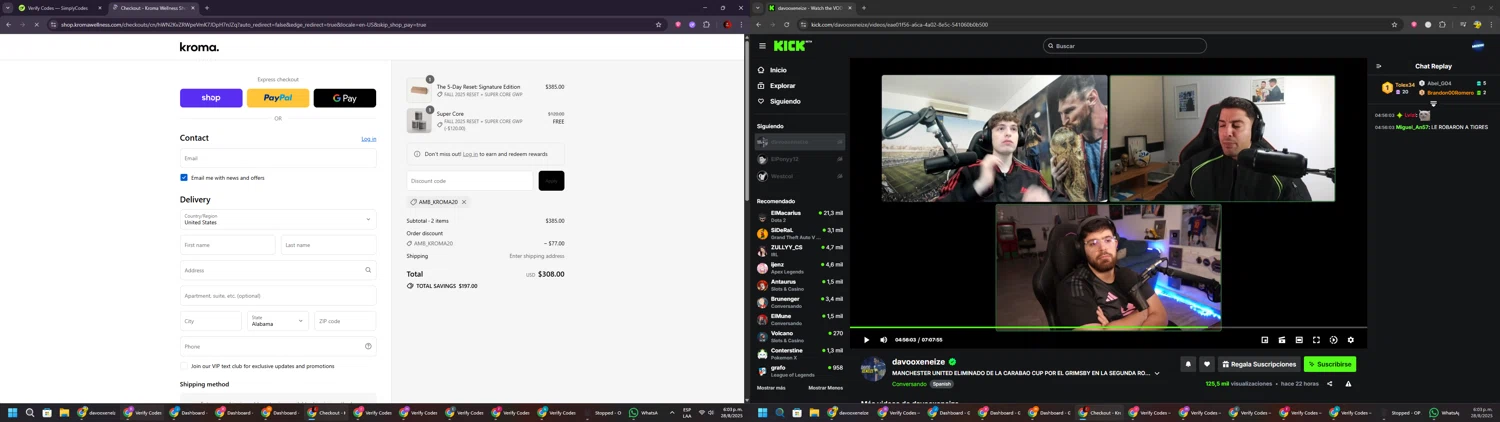
Task: Switch to Verify Codes SimplyCodes tab
Action: pos(58,8)
